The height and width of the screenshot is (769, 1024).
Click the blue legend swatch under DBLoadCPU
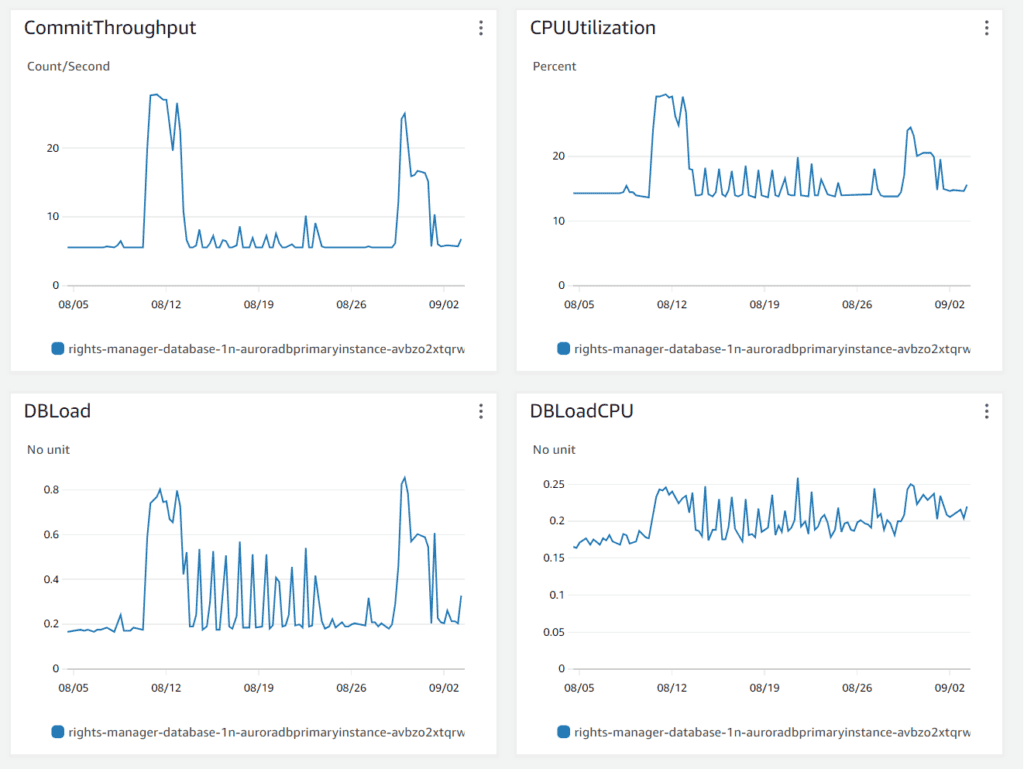pyautogui.click(x=563, y=732)
